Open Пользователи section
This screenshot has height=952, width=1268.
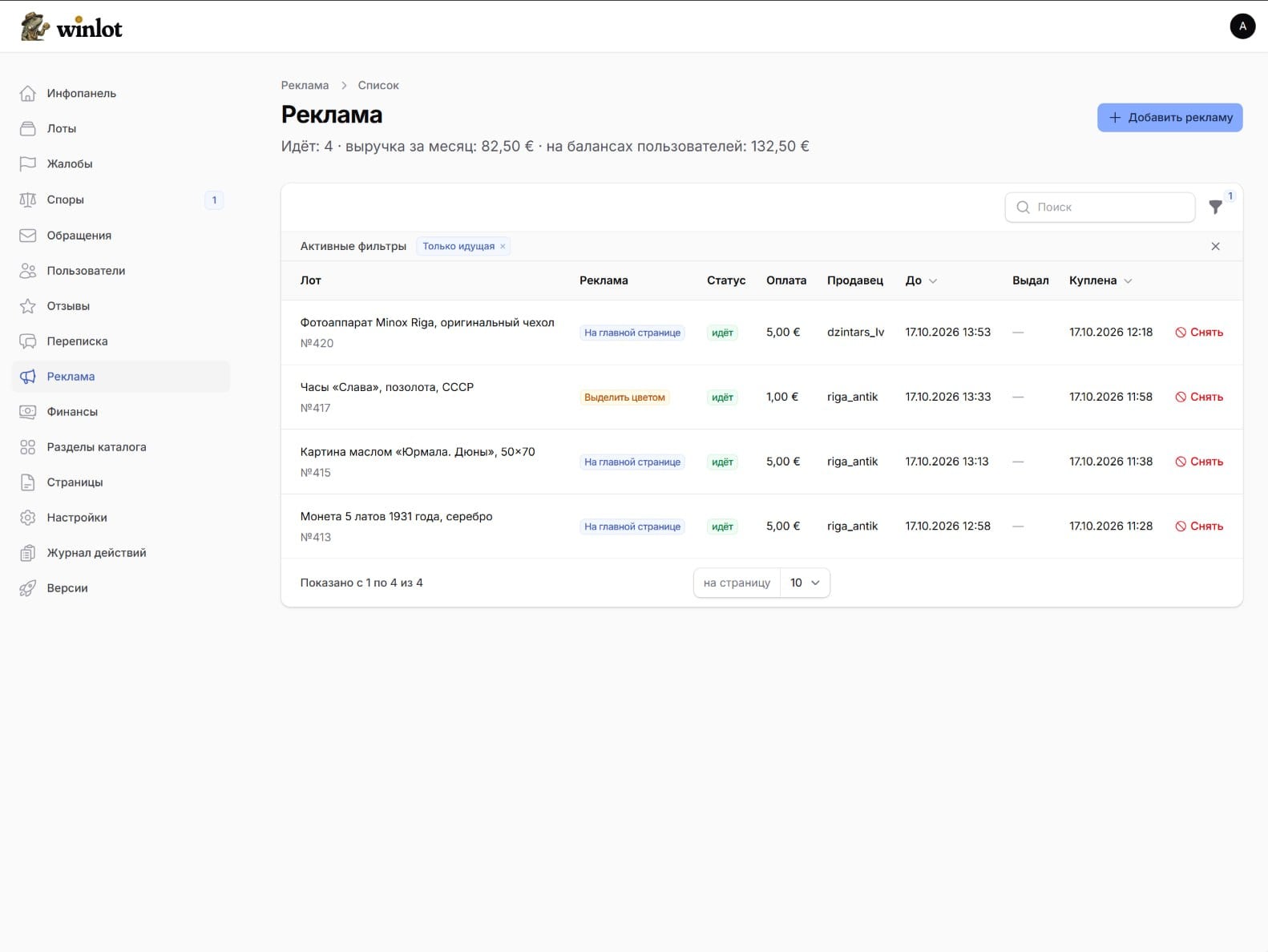[x=120, y=270]
